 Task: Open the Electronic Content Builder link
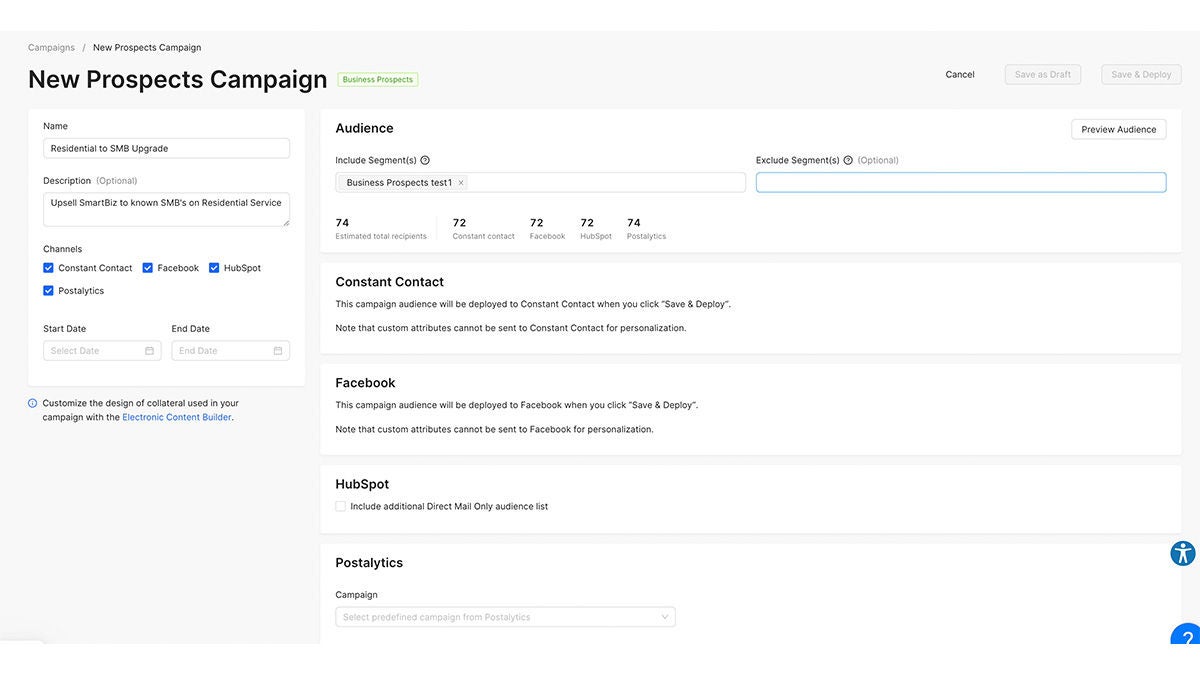point(175,417)
